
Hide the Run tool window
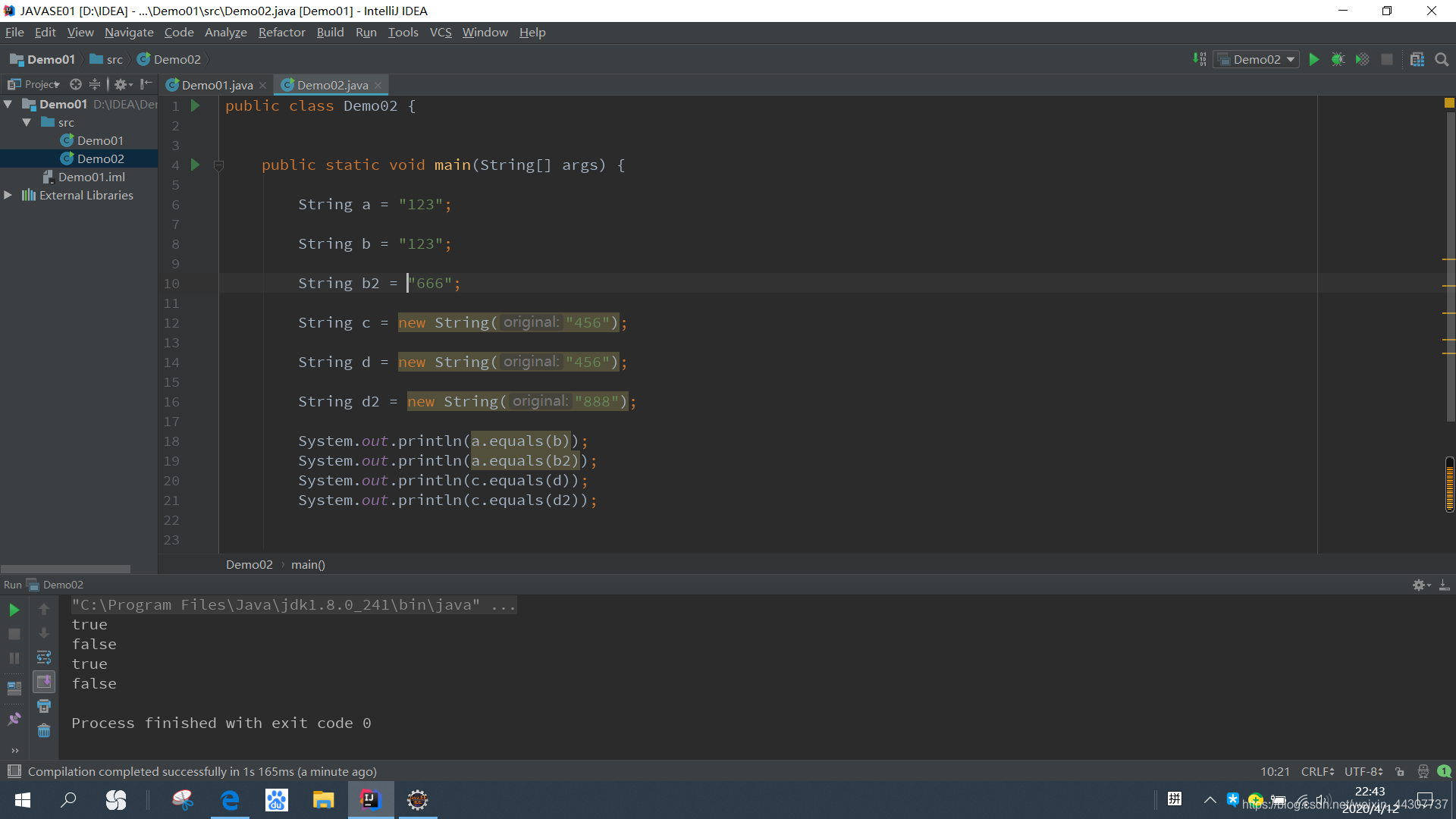(1445, 585)
